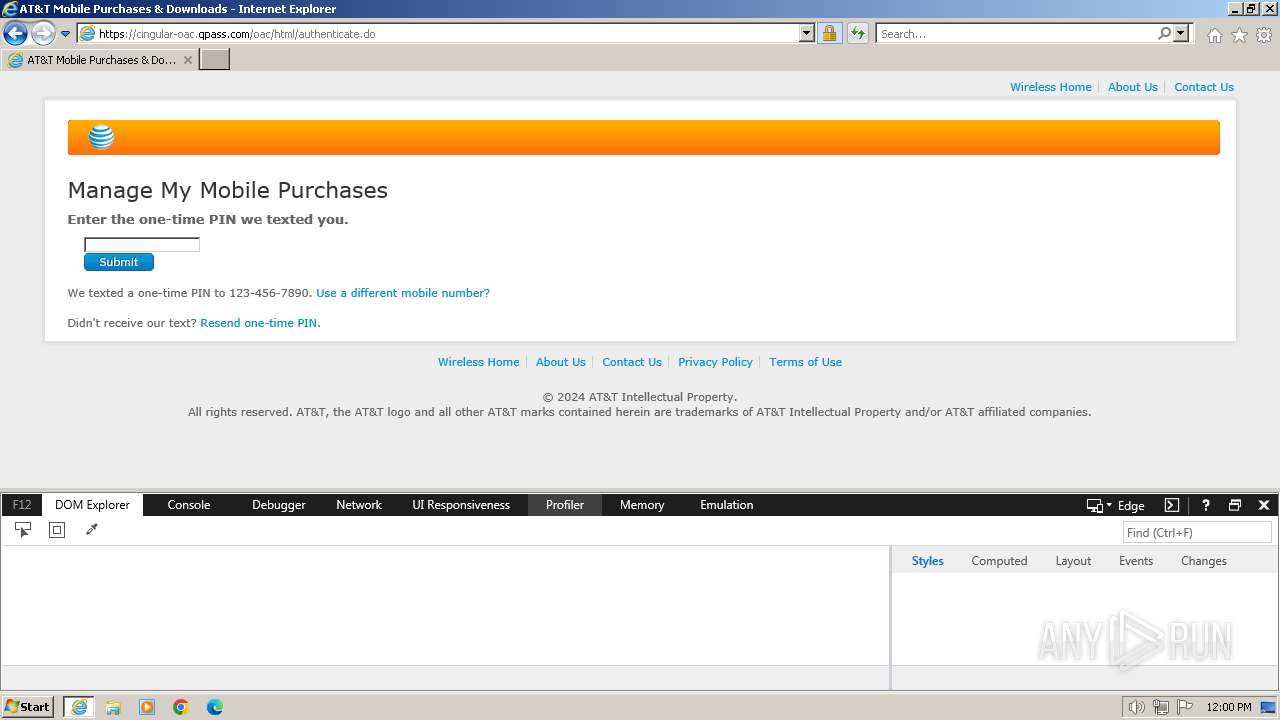Go forward with the browser Forward arrow
Image resolution: width=1280 pixels, height=720 pixels.
[x=43, y=33]
